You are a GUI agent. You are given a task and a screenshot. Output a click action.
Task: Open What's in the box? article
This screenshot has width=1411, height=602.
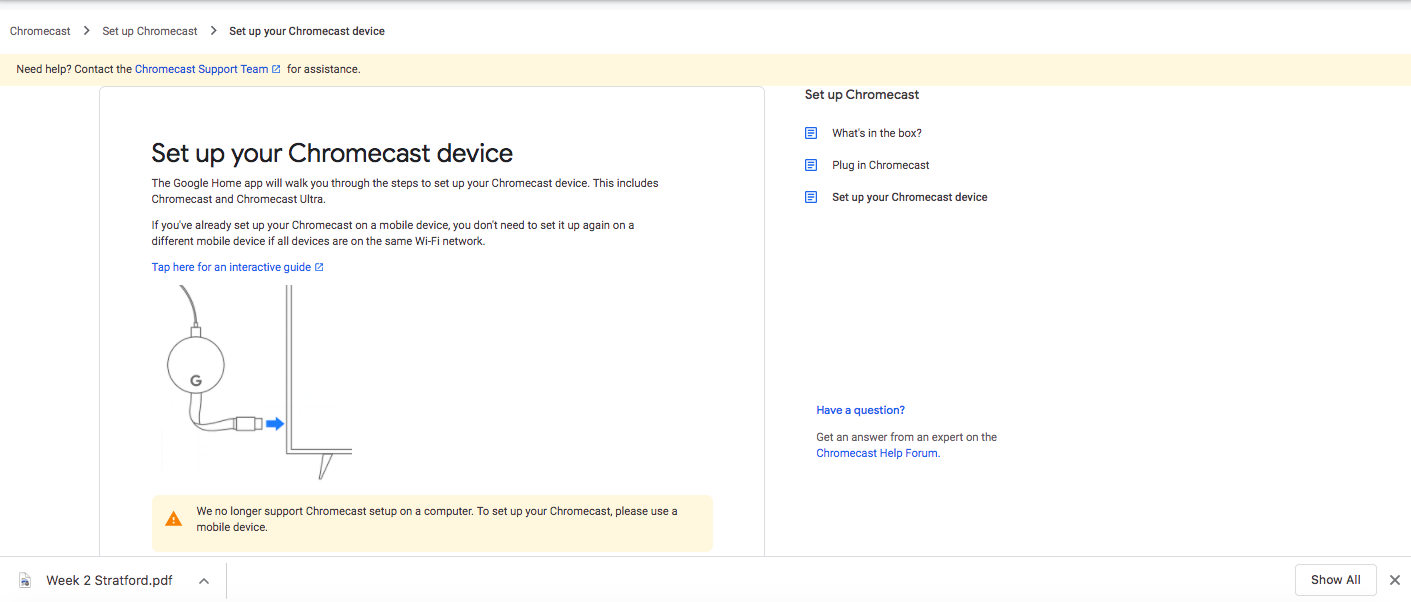[x=877, y=133]
